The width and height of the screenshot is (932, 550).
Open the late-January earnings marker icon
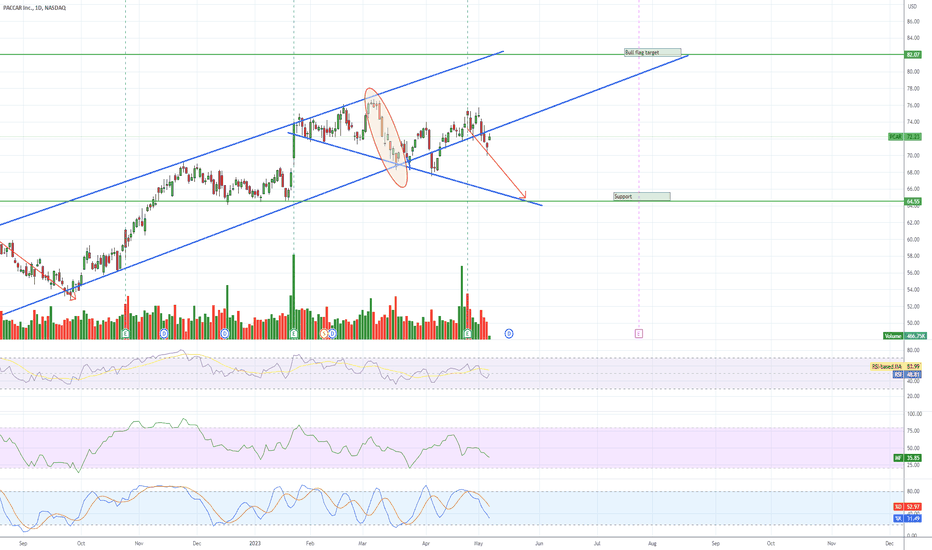pos(294,334)
